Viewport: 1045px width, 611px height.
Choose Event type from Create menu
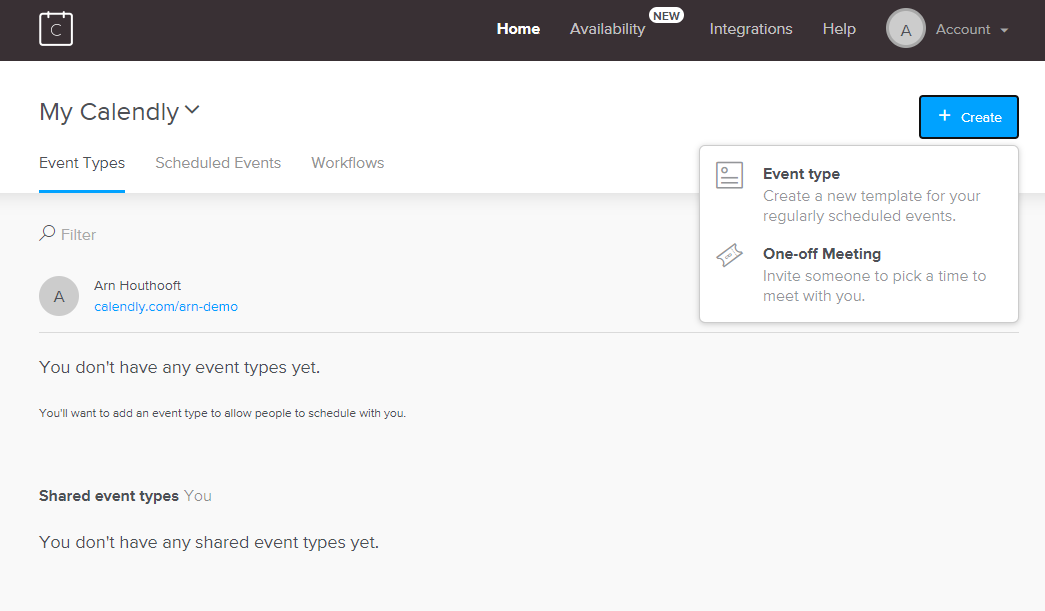pos(859,194)
